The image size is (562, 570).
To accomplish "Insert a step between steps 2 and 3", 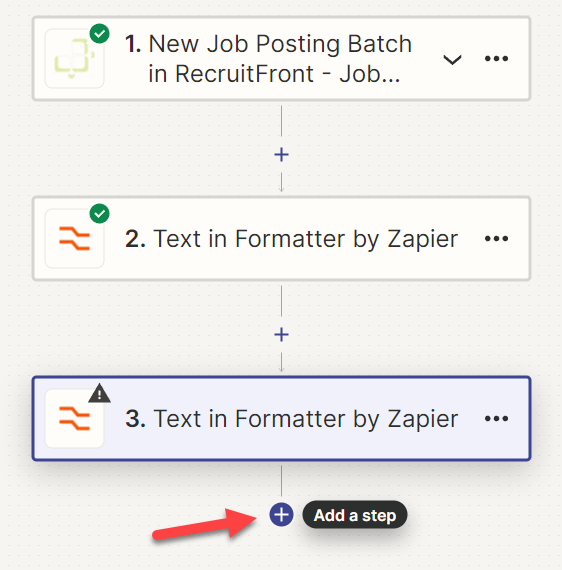I will pyautogui.click(x=281, y=334).
